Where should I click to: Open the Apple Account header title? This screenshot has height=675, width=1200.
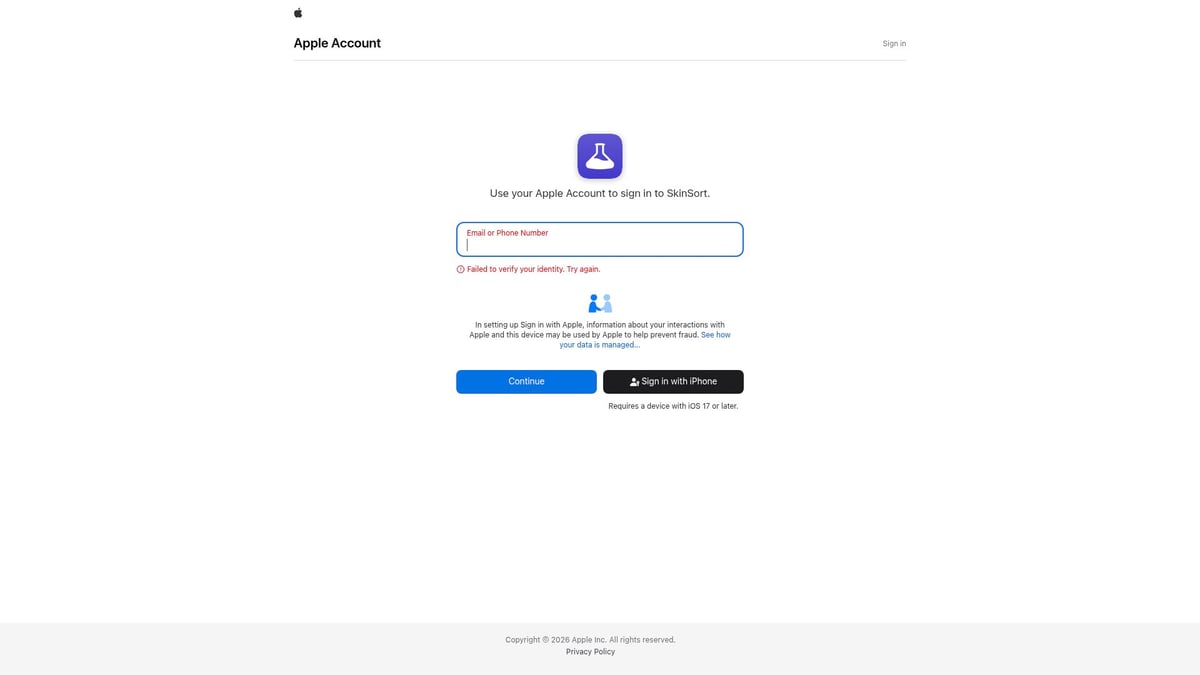(337, 43)
